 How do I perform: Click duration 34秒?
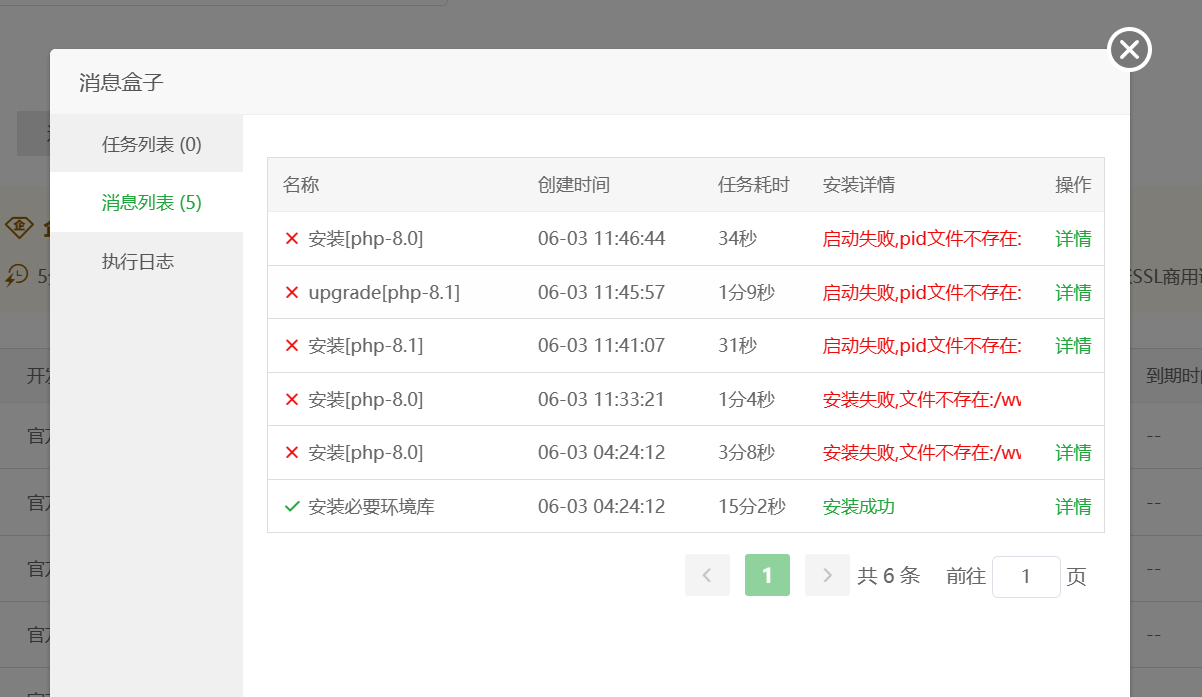[737, 239]
